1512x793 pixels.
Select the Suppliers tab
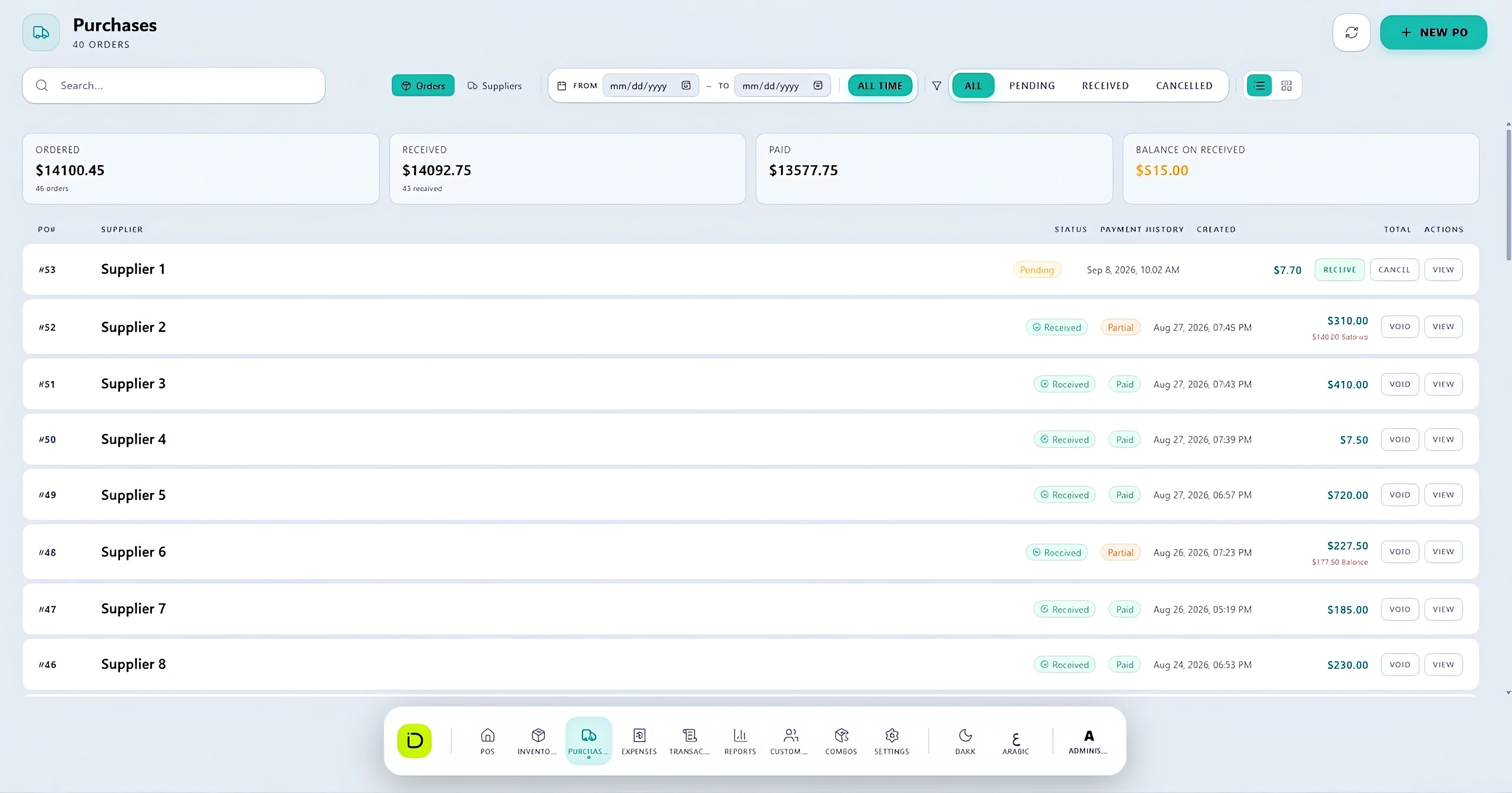click(x=494, y=85)
